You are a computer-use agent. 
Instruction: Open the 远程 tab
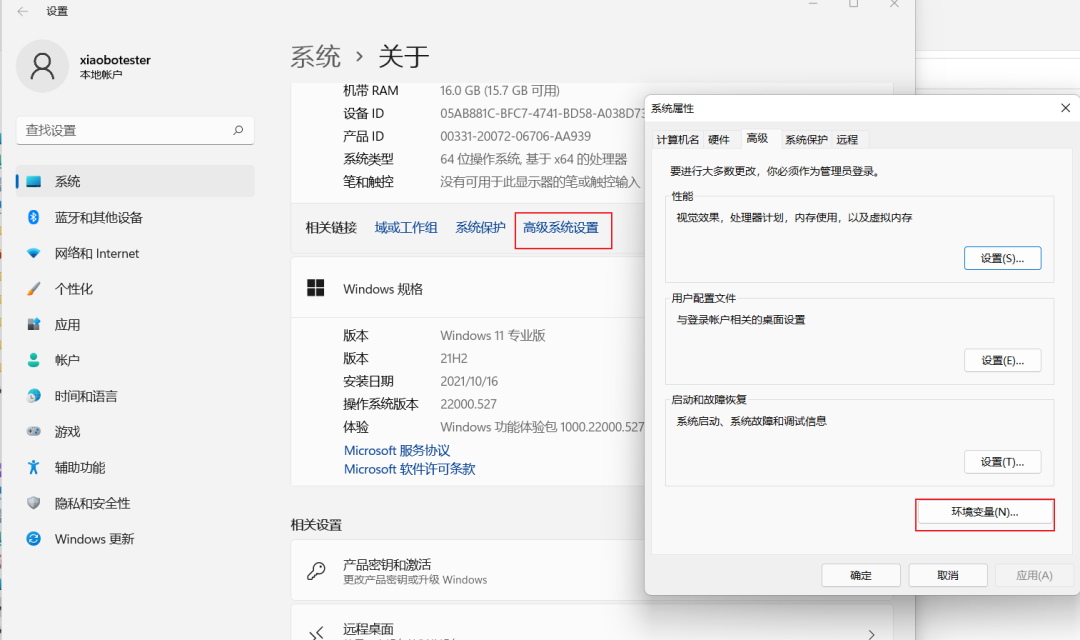tap(847, 140)
